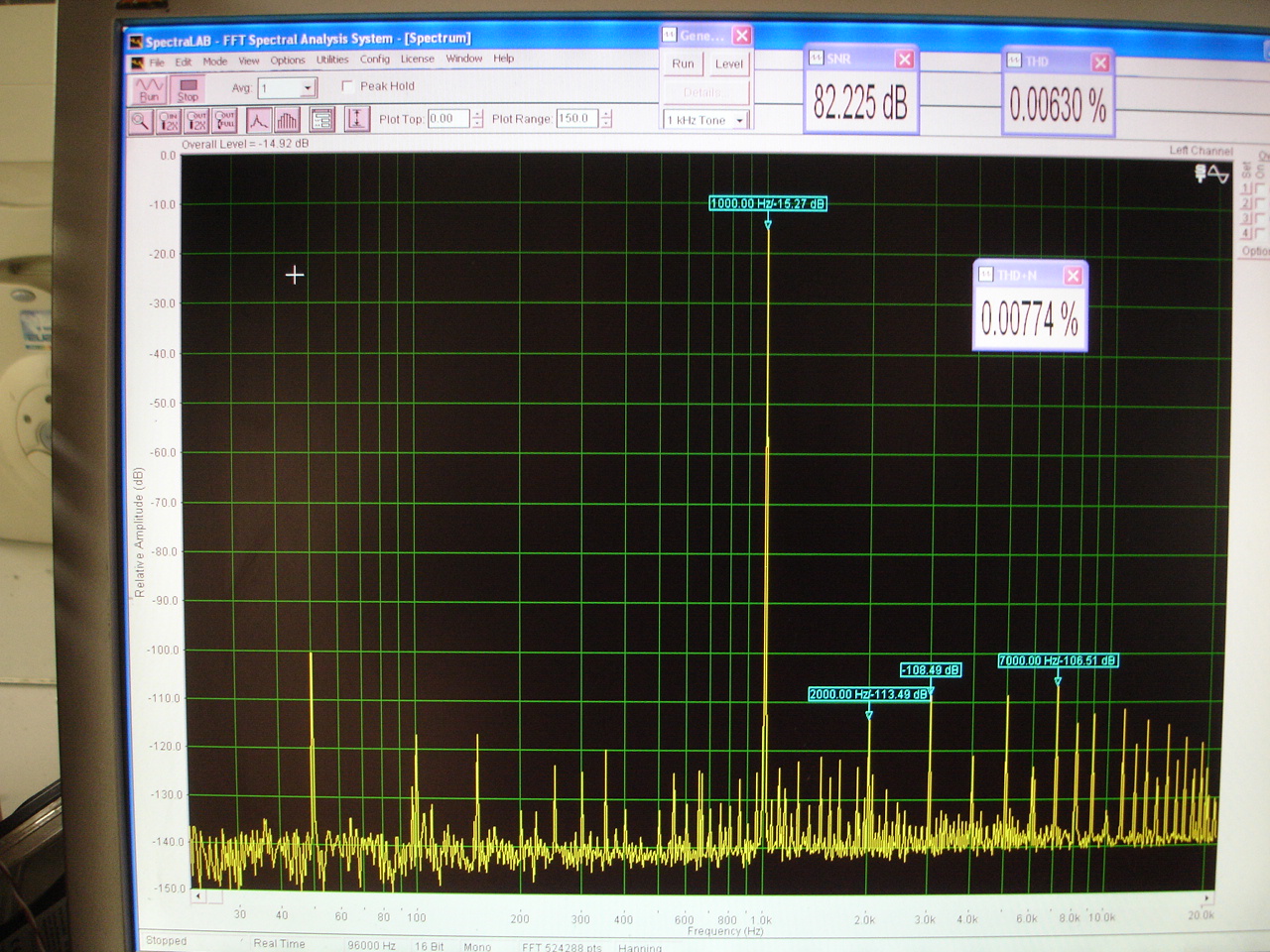1270x952 pixels.
Task: Toggle overlay 2 On checkbox
Action: (x=1260, y=203)
